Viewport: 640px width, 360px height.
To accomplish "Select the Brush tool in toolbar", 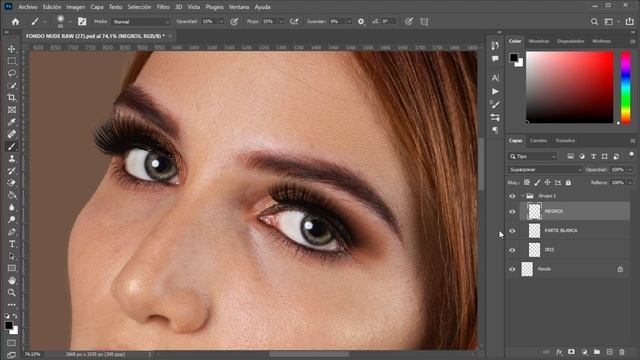I will (x=11, y=147).
